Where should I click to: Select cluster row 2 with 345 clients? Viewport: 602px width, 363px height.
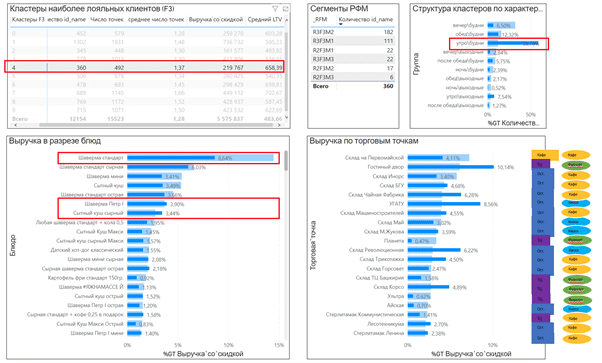tap(147, 50)
